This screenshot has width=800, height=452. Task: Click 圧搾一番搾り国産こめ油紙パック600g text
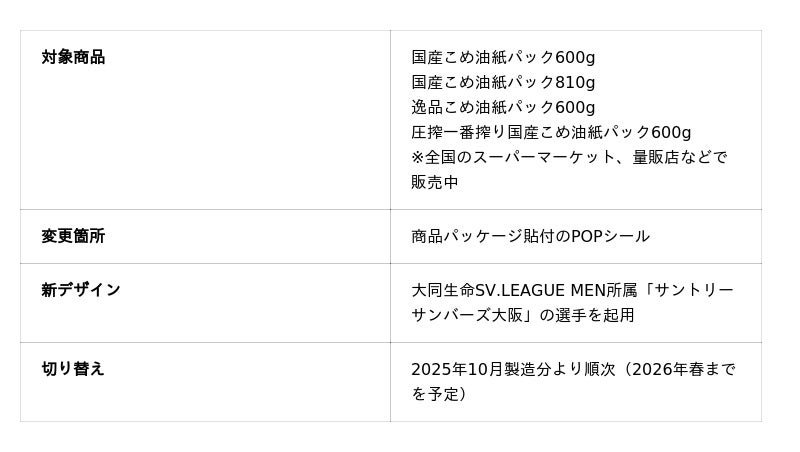(x=551, y=132)
